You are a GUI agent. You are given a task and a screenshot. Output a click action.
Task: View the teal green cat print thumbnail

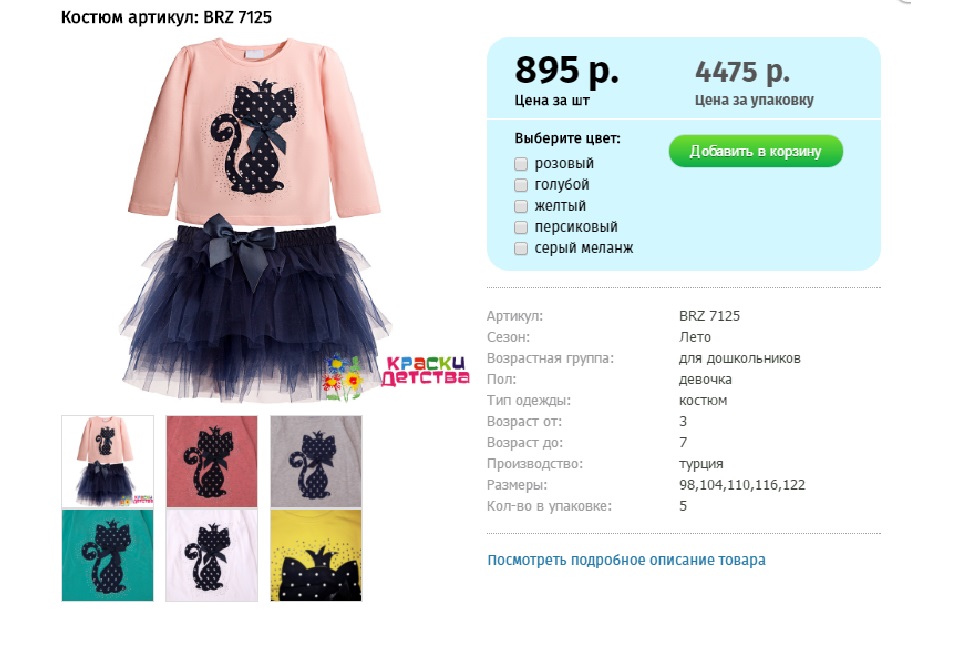[x=108, y=555]
